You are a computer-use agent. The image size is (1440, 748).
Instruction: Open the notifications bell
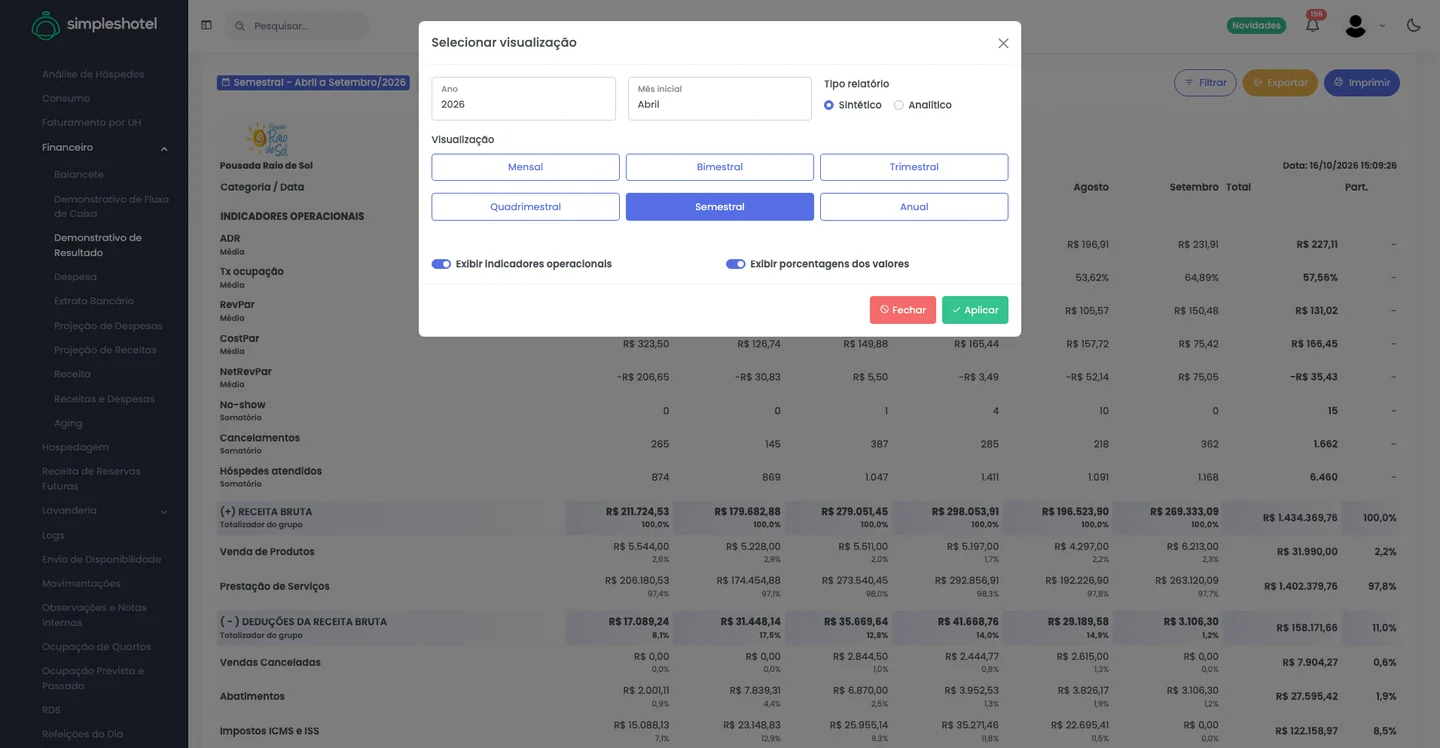tap(1312, 25)
